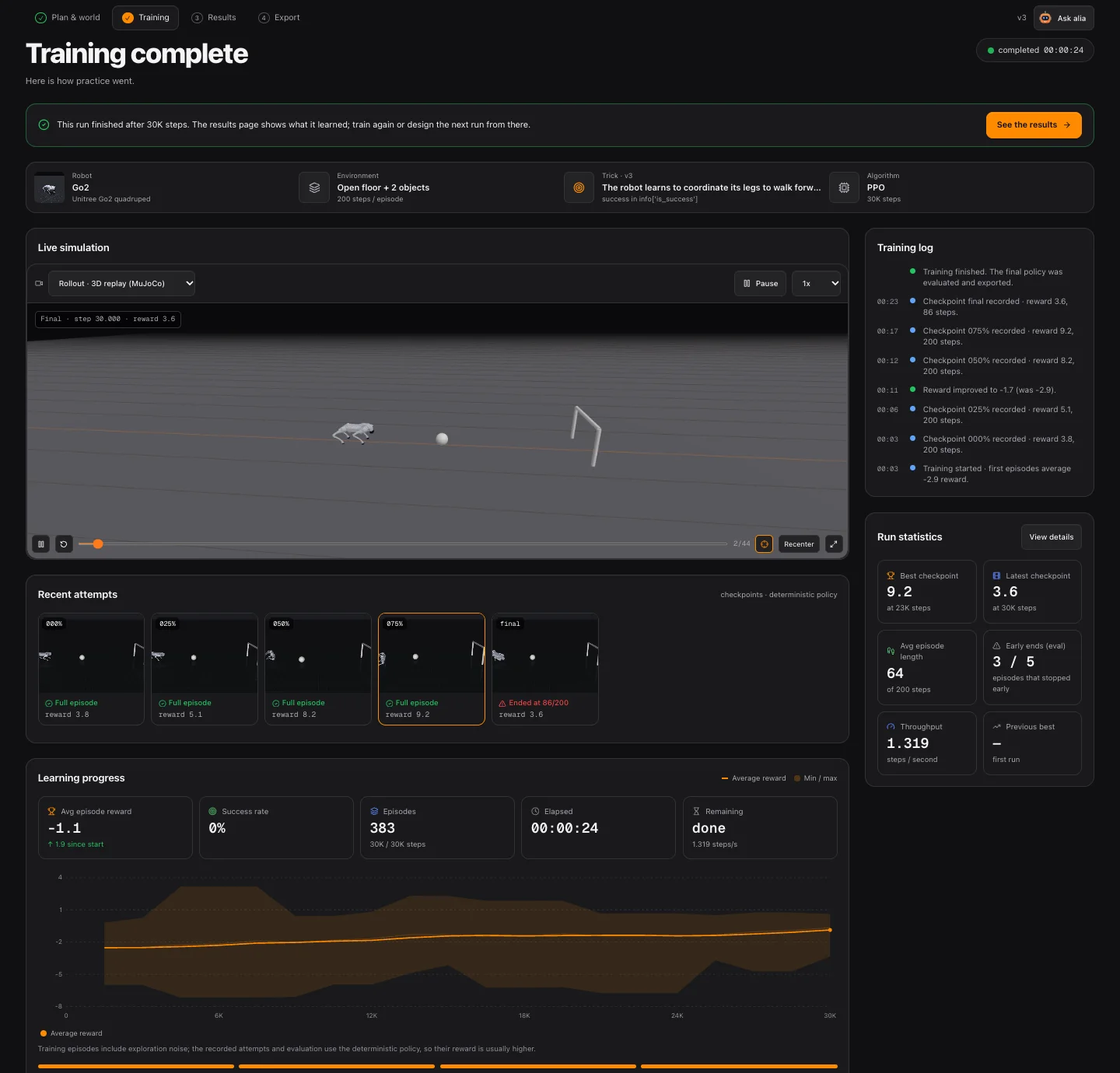Select the Training step tab
Viewport: 1120px width, 1073px height.
(145, 17)
